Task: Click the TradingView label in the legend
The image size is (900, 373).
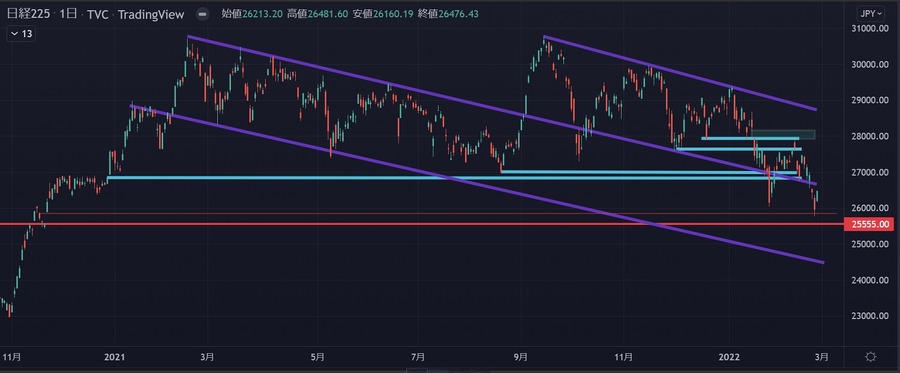Action: click(x=152, y=14)
